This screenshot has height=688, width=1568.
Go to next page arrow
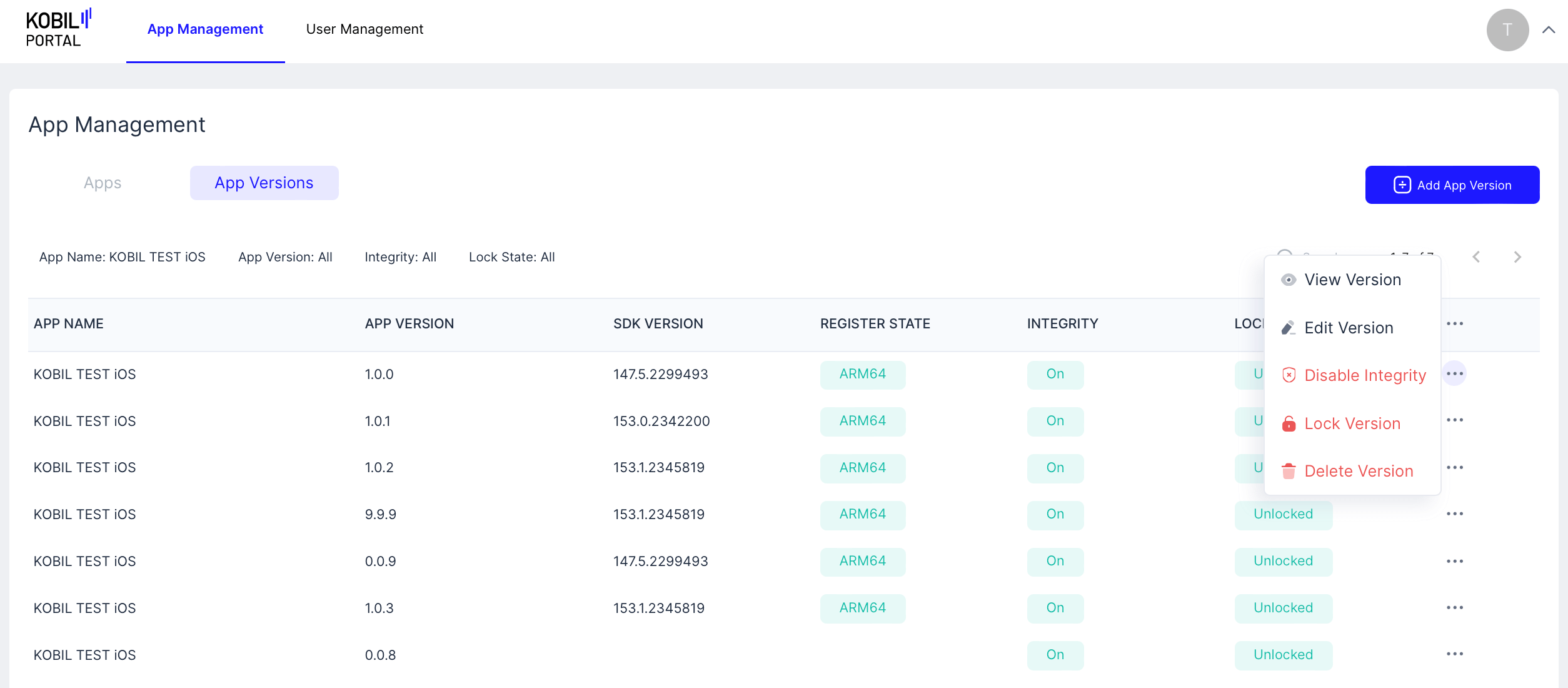[x=1517, y=257]
